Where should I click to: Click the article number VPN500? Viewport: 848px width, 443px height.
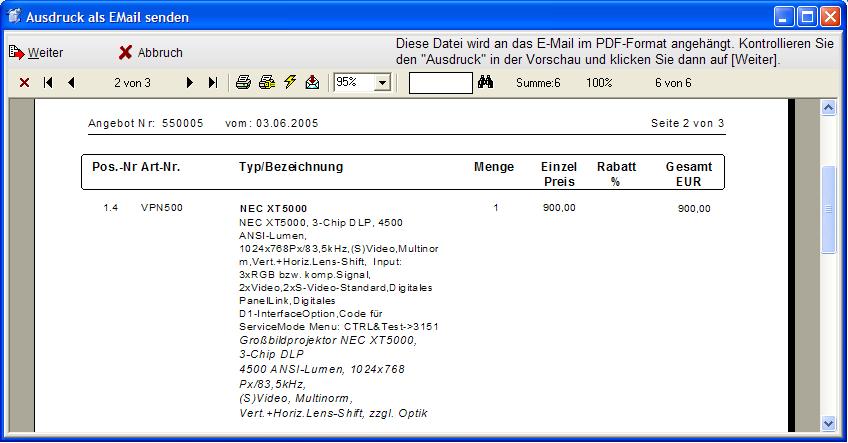point(162,208)
